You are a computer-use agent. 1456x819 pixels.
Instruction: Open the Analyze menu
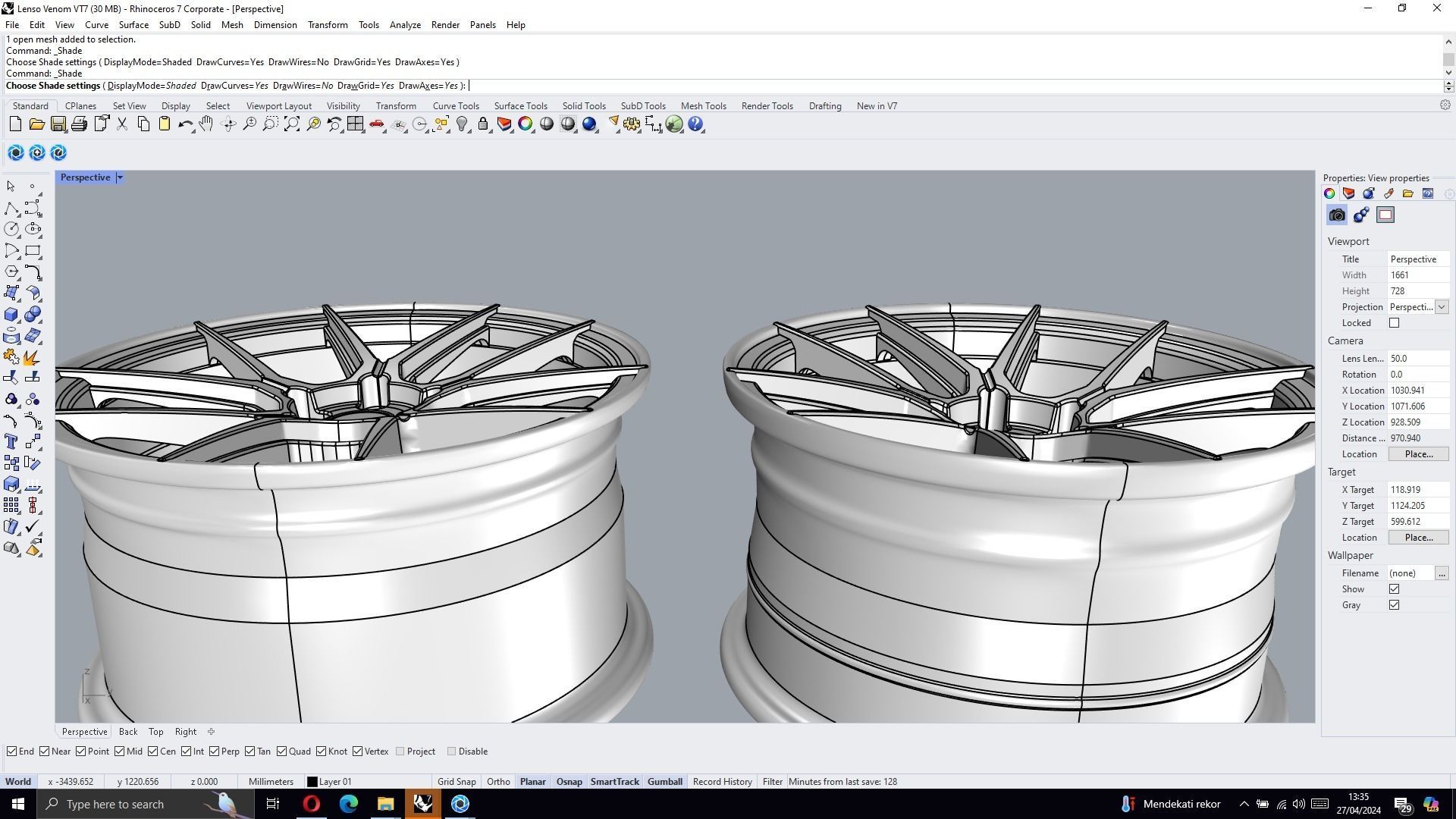(x=405, y=25)
